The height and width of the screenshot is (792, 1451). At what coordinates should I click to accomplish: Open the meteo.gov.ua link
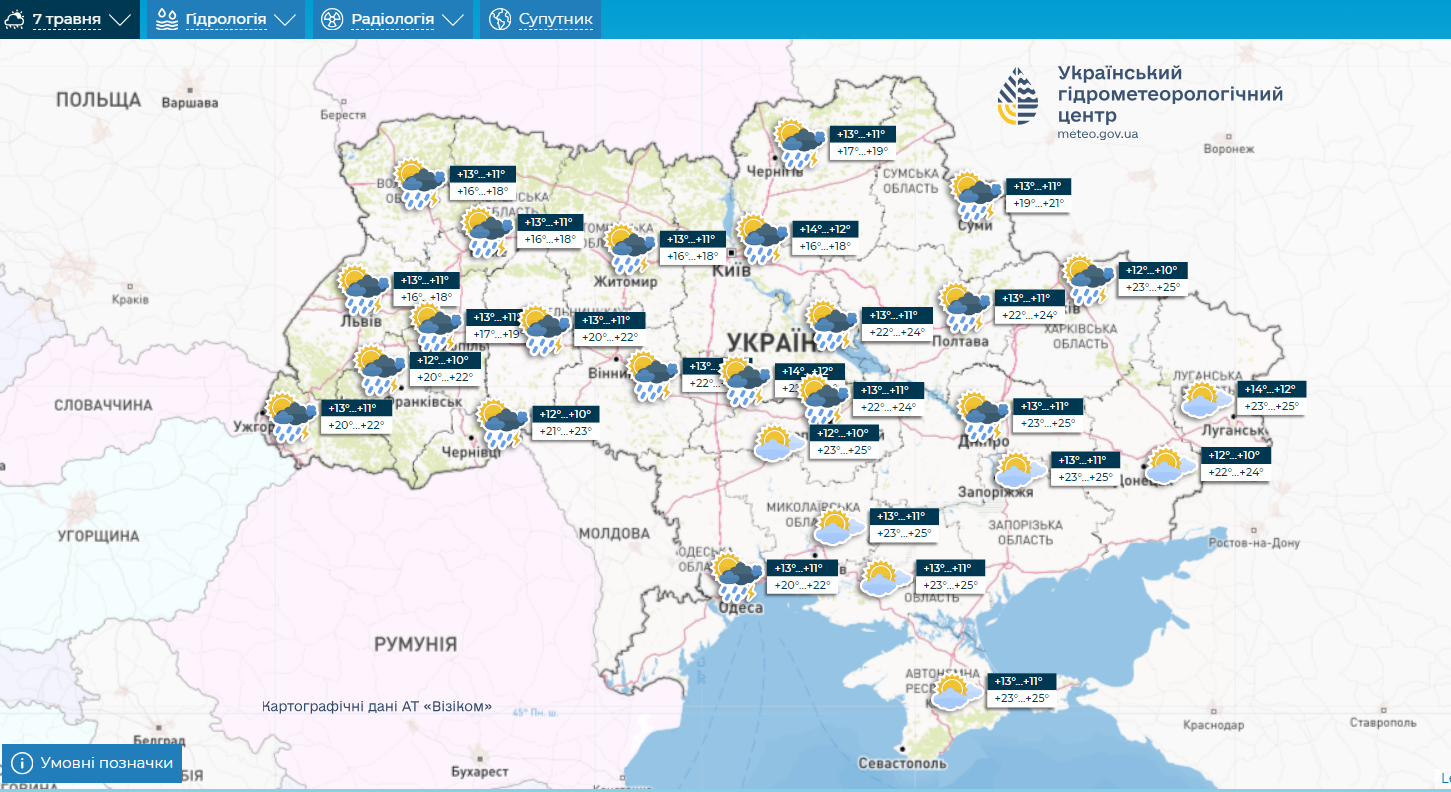(1097, 134)
